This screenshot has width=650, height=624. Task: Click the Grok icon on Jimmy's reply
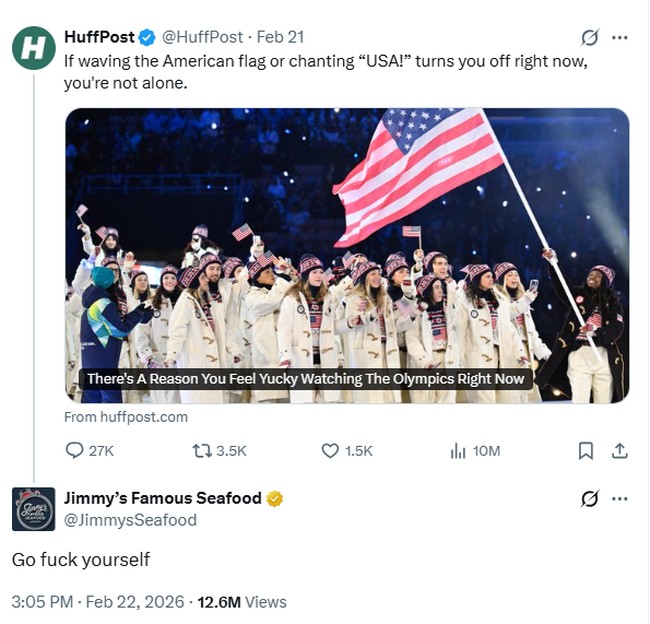(590, 498)
